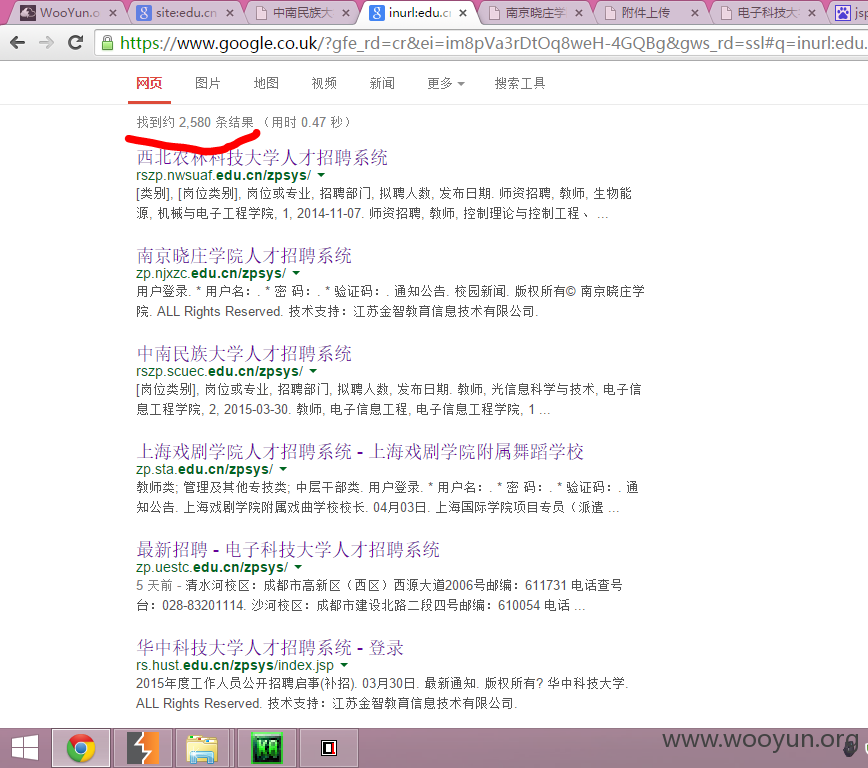Screen dimensions: 868x768
Task: Select the 图片 search category
Action: pyautogui.click(x=208, y=83)
